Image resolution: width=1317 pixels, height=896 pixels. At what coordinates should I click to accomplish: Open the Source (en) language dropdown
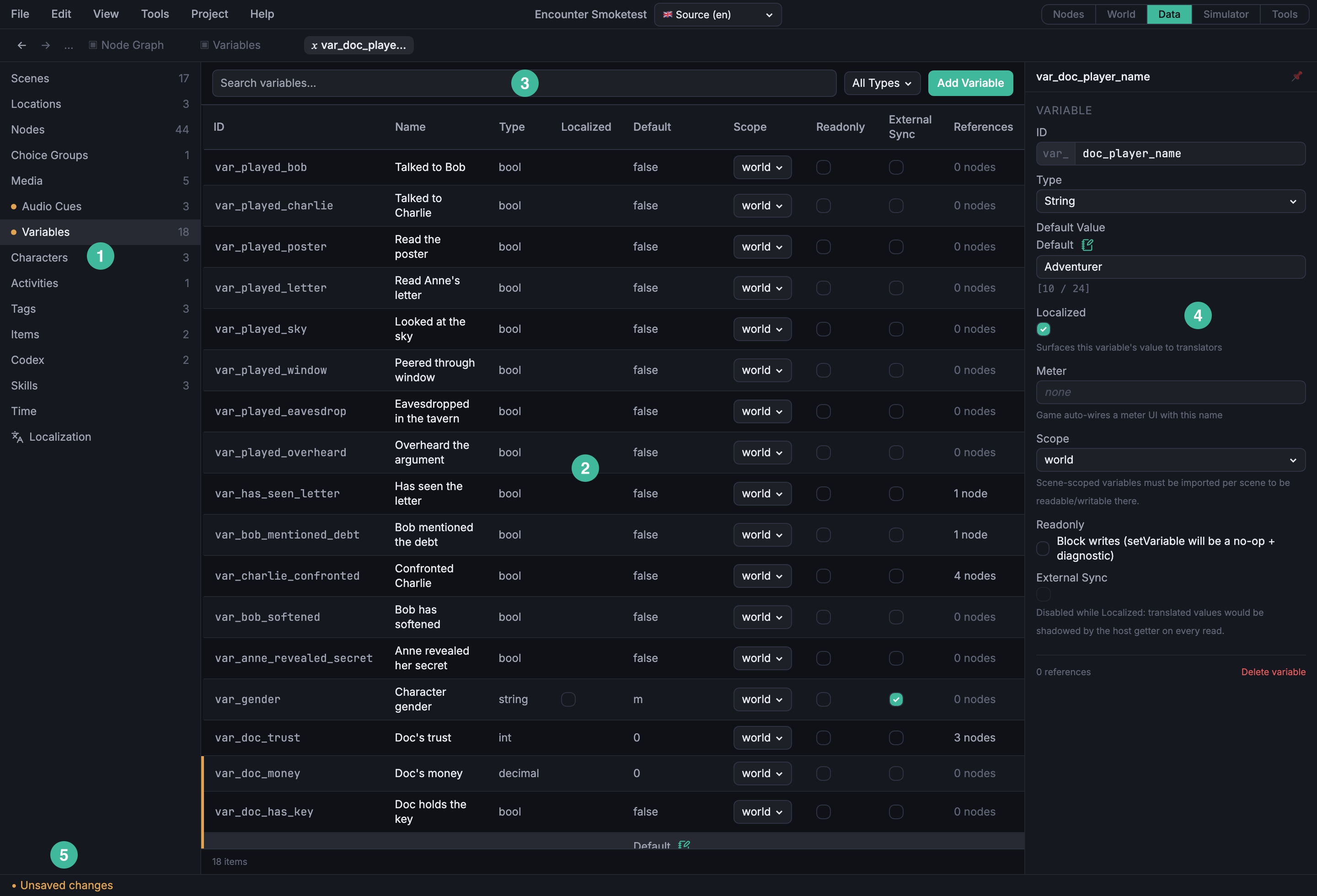717,15
